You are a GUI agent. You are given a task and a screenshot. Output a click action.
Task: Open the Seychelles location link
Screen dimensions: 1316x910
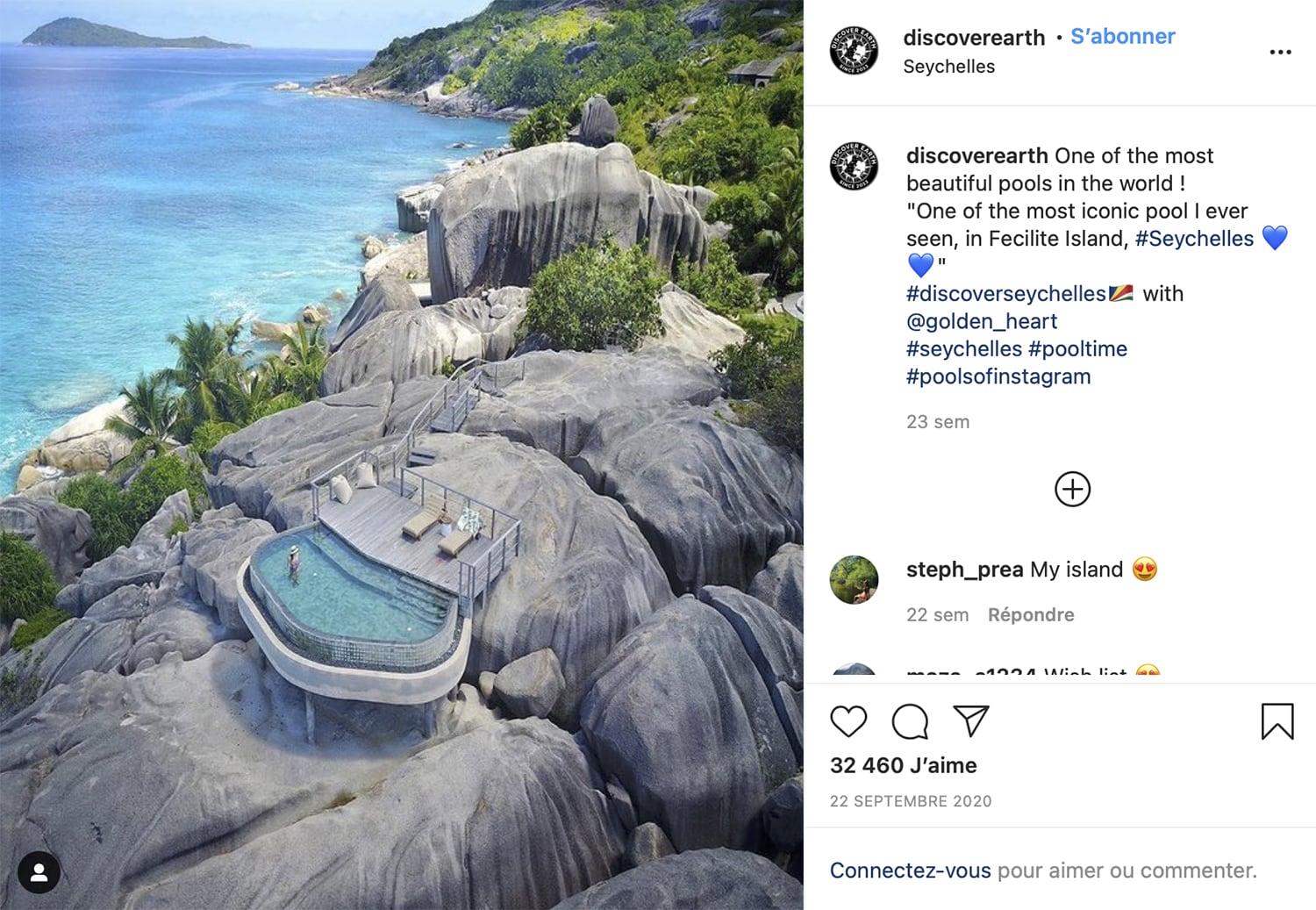click(x=948, y=67)
